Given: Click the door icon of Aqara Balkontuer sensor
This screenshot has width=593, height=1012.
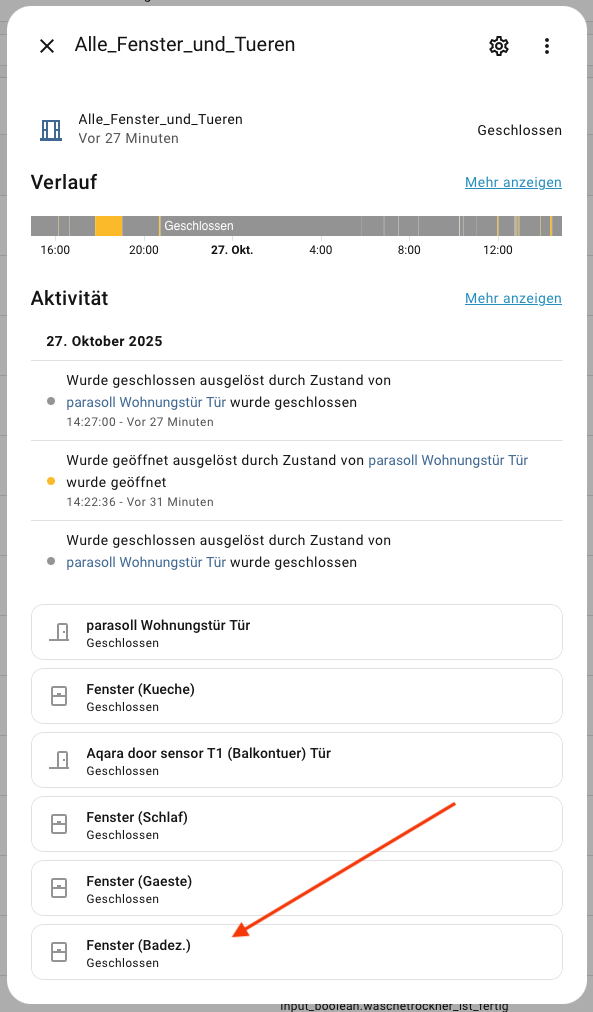Looking at the screenshot, I should (x=59, y=760).
